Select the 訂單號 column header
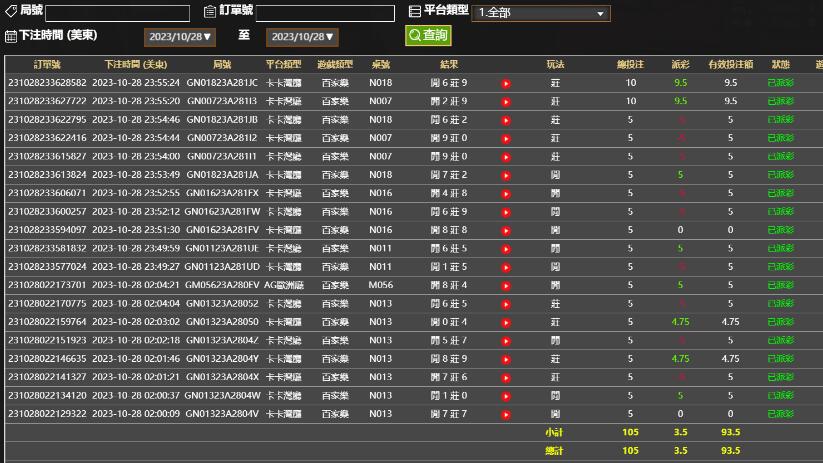 click(x=47, y=65)
